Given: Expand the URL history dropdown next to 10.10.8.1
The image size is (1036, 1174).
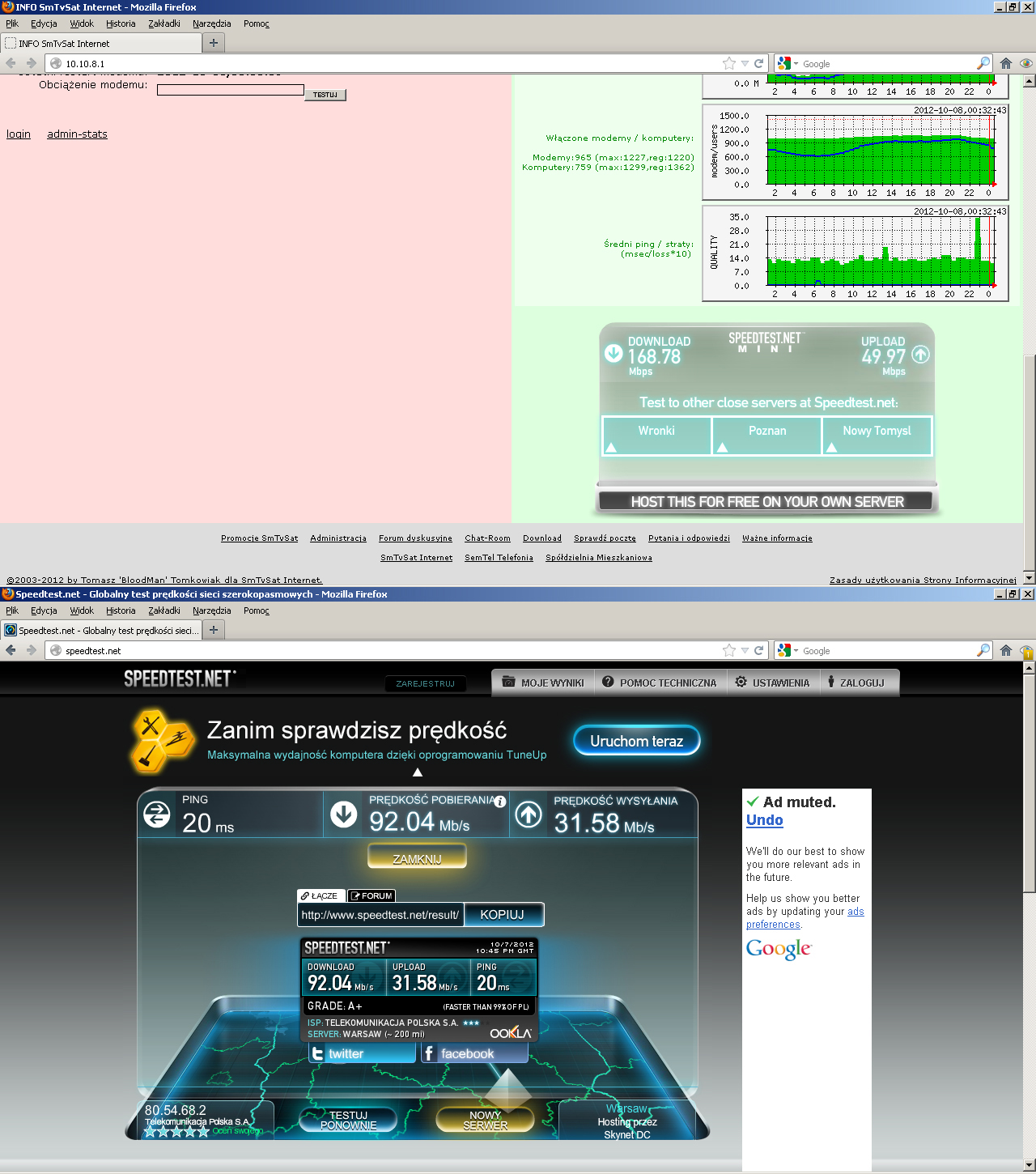Looking at the screenshot, I should coord(745,63).
